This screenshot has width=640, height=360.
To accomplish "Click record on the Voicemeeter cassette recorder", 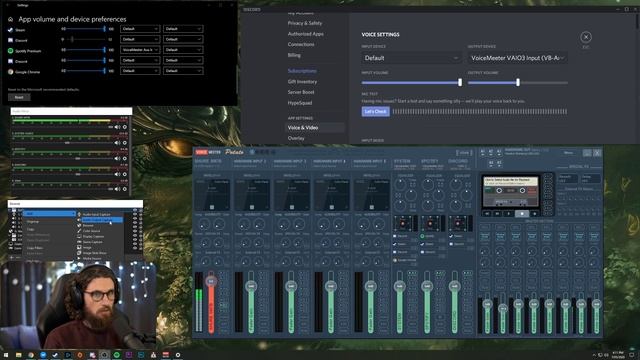I will 534,213.
